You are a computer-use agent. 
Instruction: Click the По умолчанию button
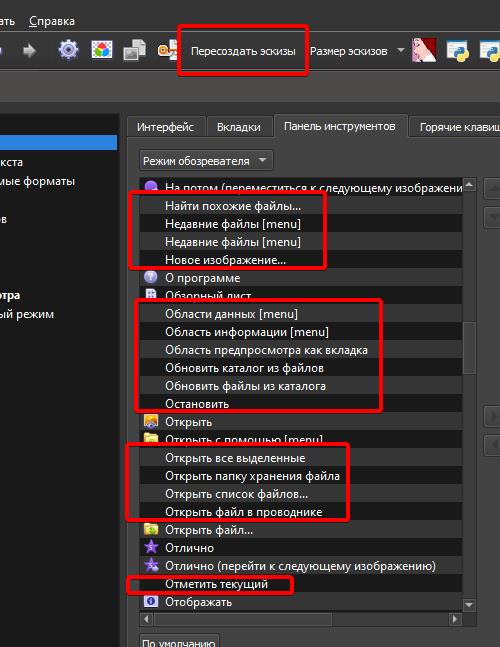pyautogui.click(x=179, y=642)
